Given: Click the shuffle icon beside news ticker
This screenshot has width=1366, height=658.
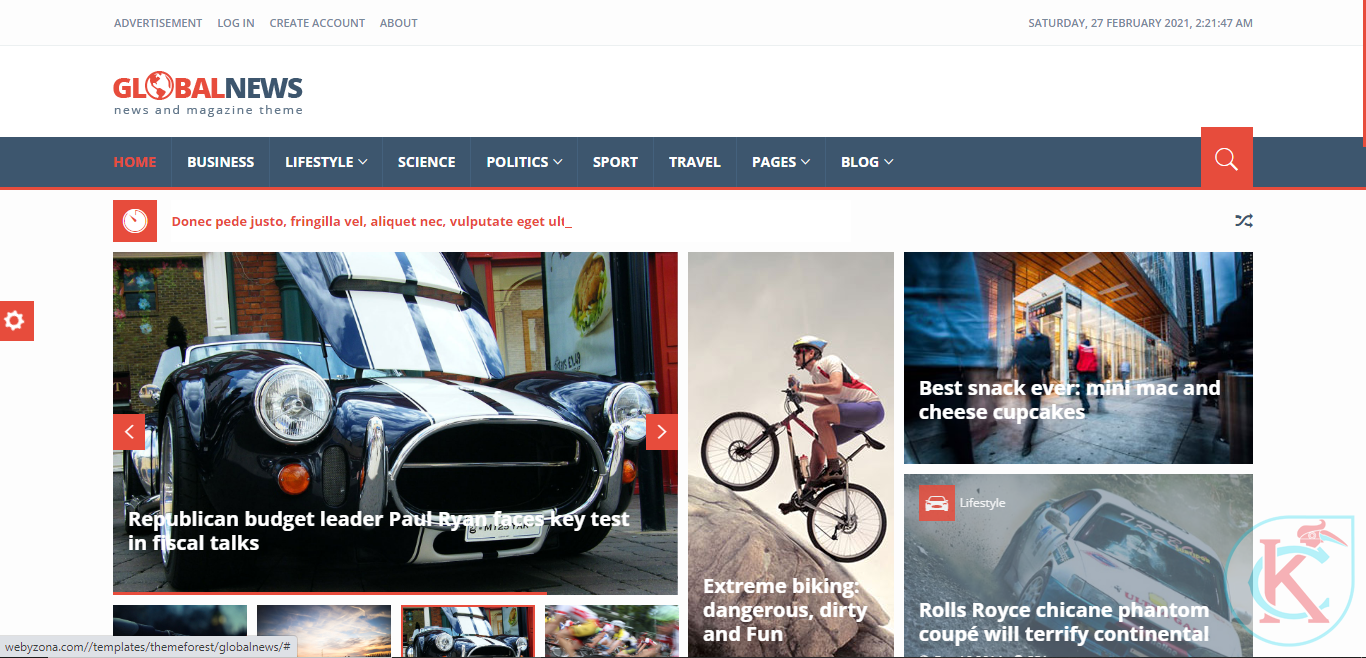Looking at the screenshot, I should (x=1243, y=221).
